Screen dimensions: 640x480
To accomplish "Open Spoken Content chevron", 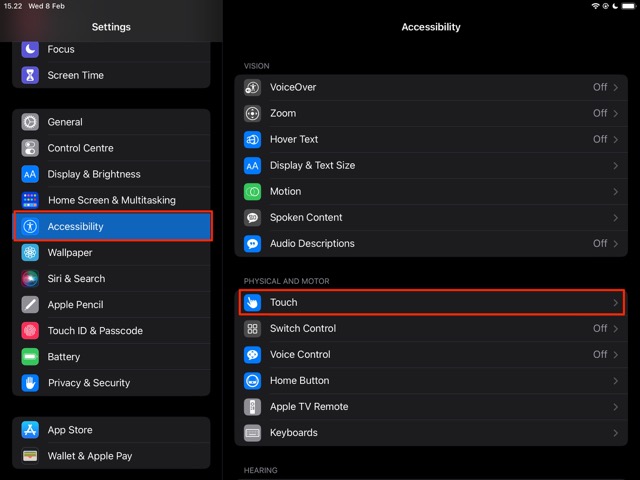I will pyautogui.click(x=616, y=218).
